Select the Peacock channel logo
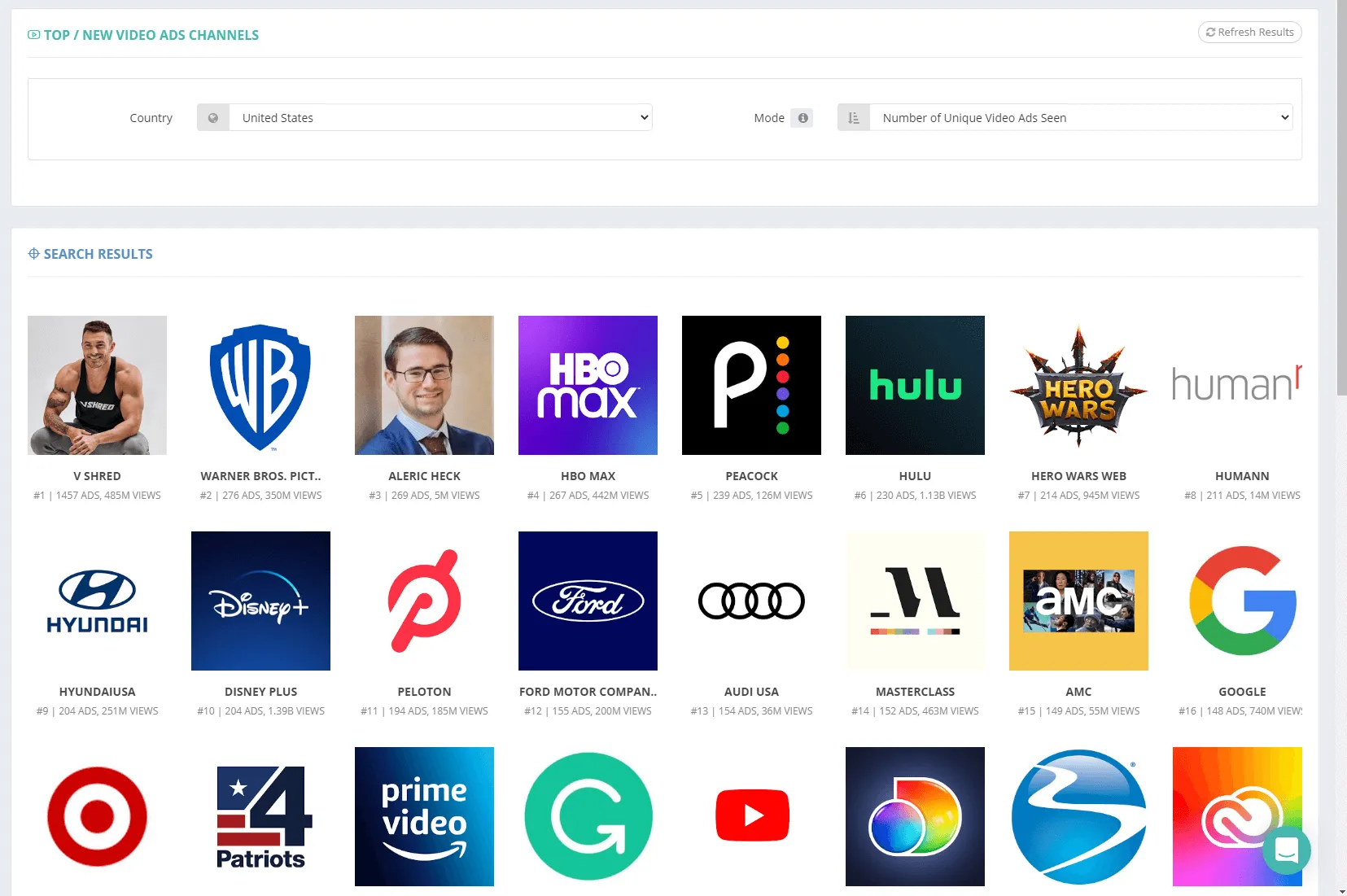The image size is (1347, 896). [751, 385]
